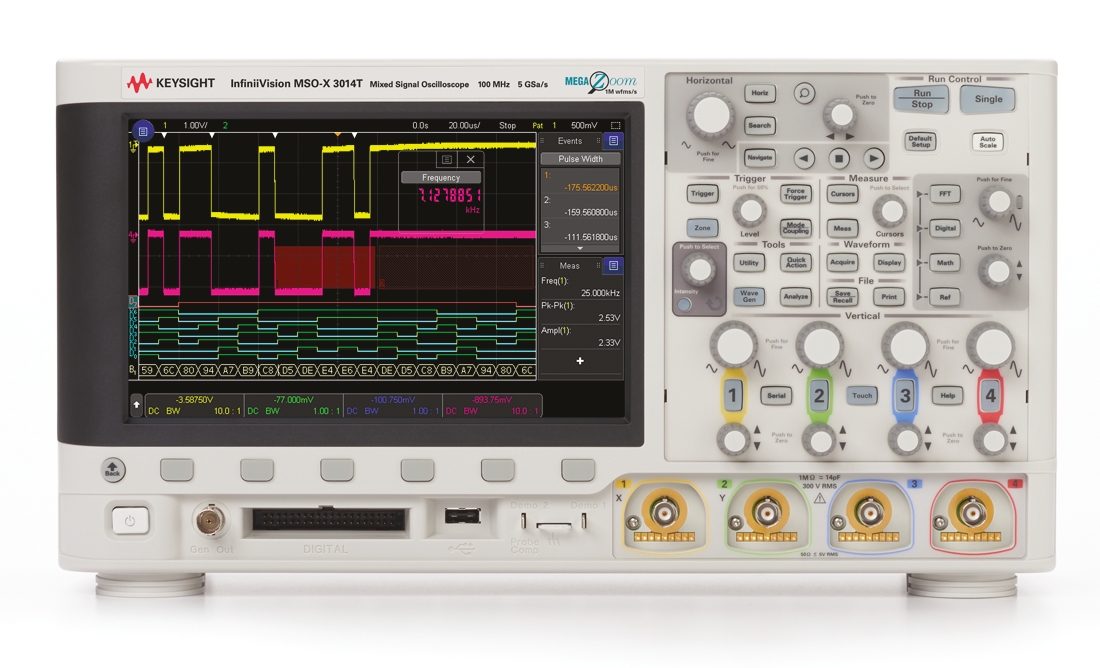The image size is (1100, 668).
Task: Navigate forward with the right arrow key
Action: [x=873, y=159]
